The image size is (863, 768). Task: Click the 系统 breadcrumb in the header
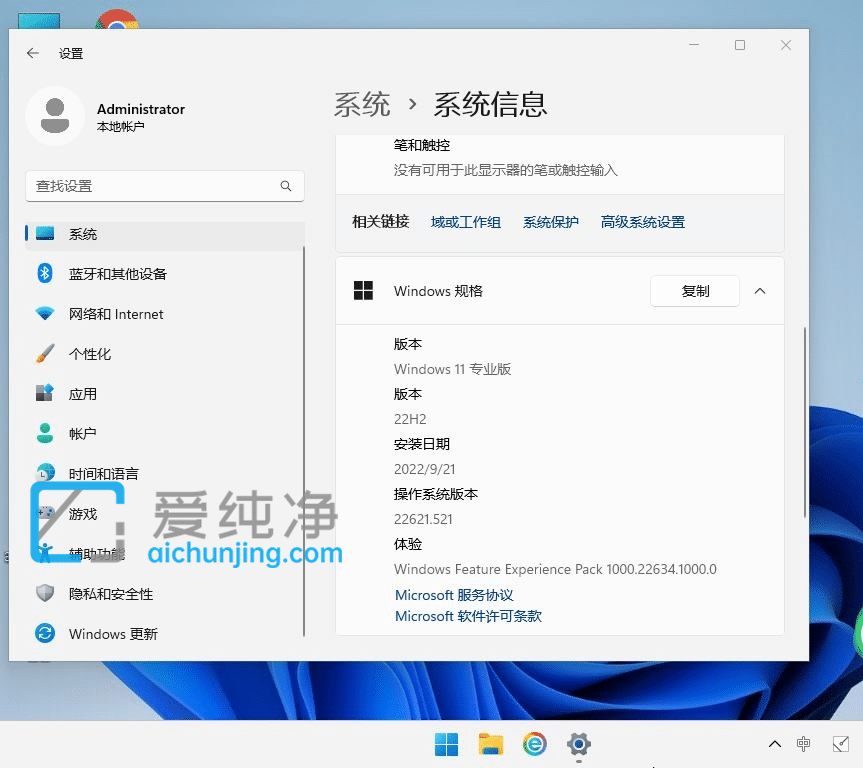(x=362, y=104)
